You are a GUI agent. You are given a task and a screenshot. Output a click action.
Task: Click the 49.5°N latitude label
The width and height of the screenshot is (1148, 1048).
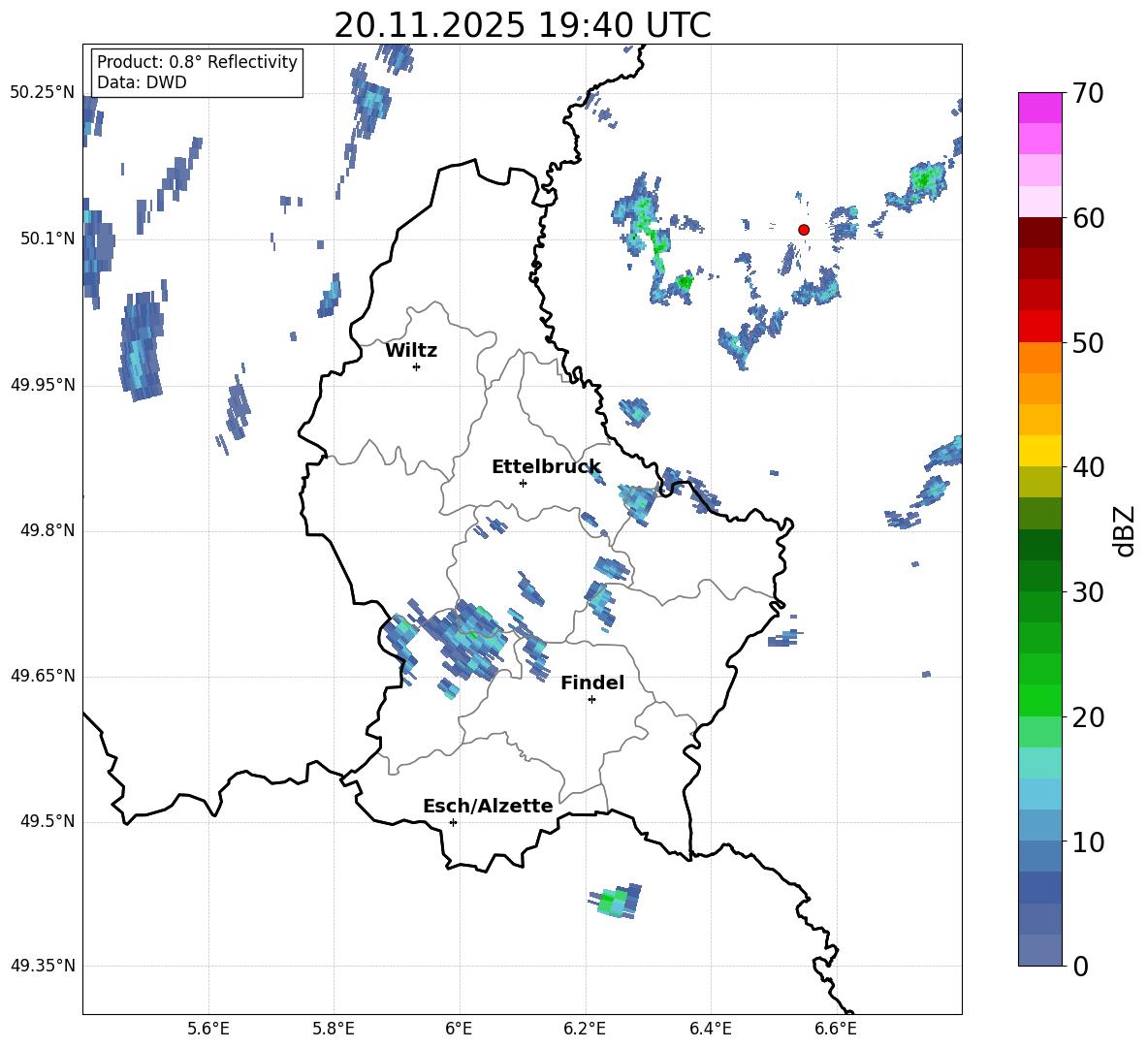49,821
